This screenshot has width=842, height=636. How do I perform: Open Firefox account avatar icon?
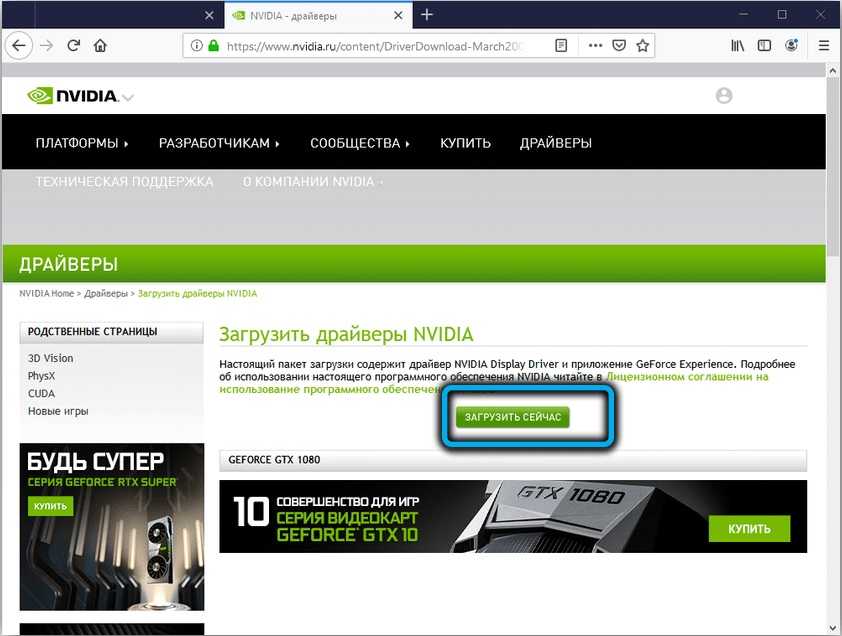792,46
